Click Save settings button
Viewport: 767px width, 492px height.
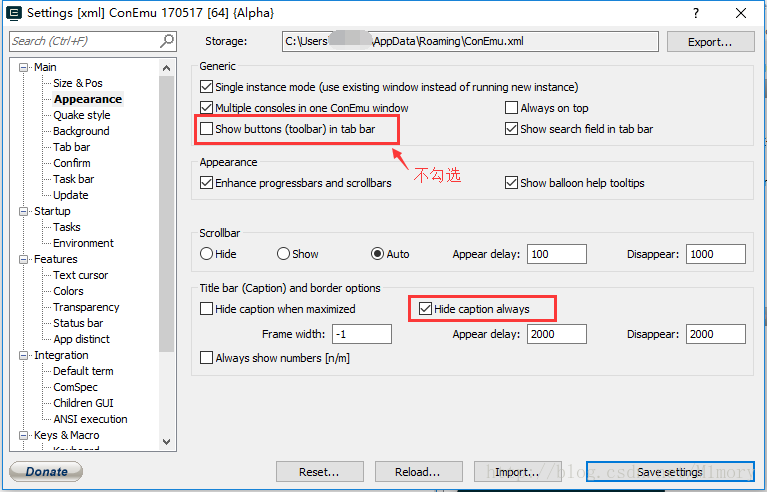(x=670, y=472)
